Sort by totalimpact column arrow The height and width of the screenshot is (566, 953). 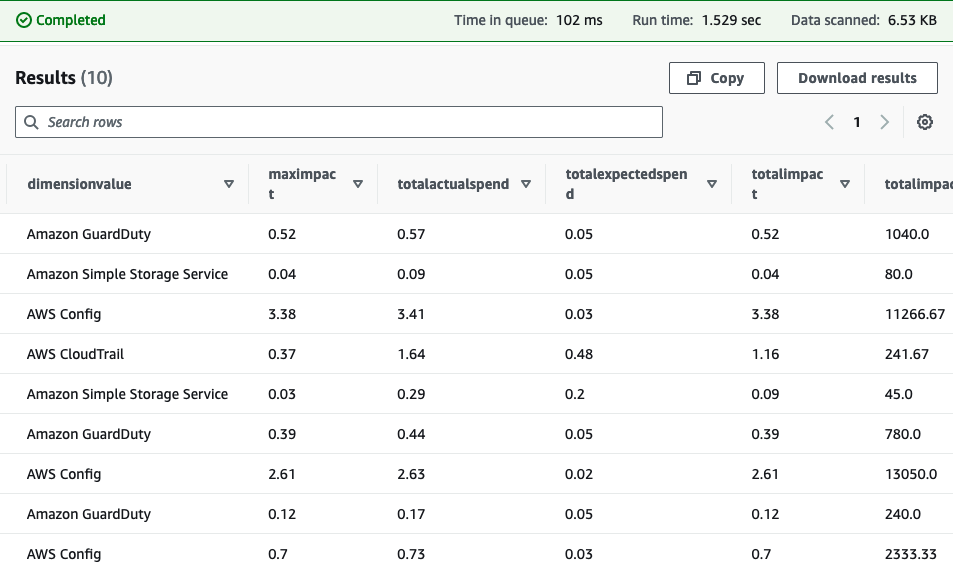845,184
